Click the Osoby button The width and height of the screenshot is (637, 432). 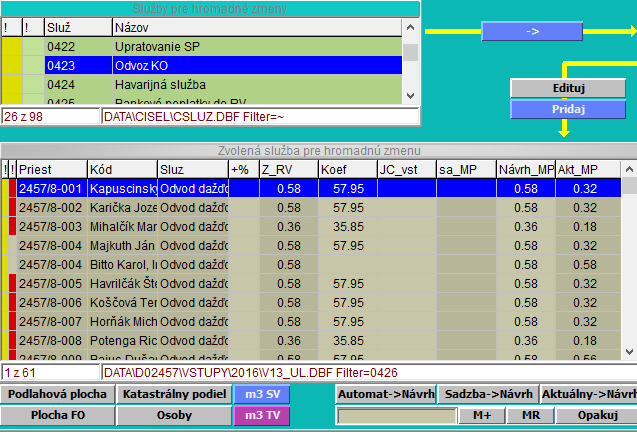pos(174,415)
